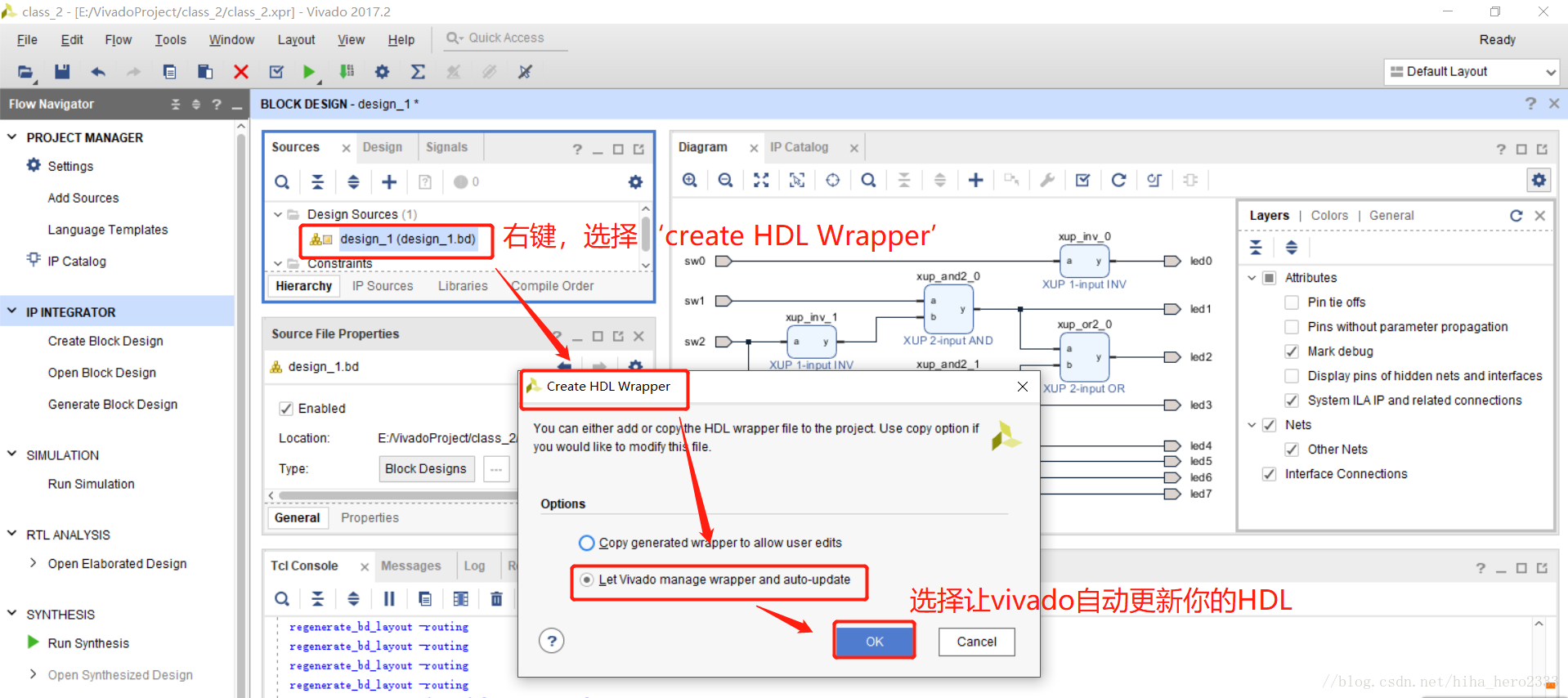Click the Save project icon in main toolbar

pyautogui.click(x=62, y=72)
